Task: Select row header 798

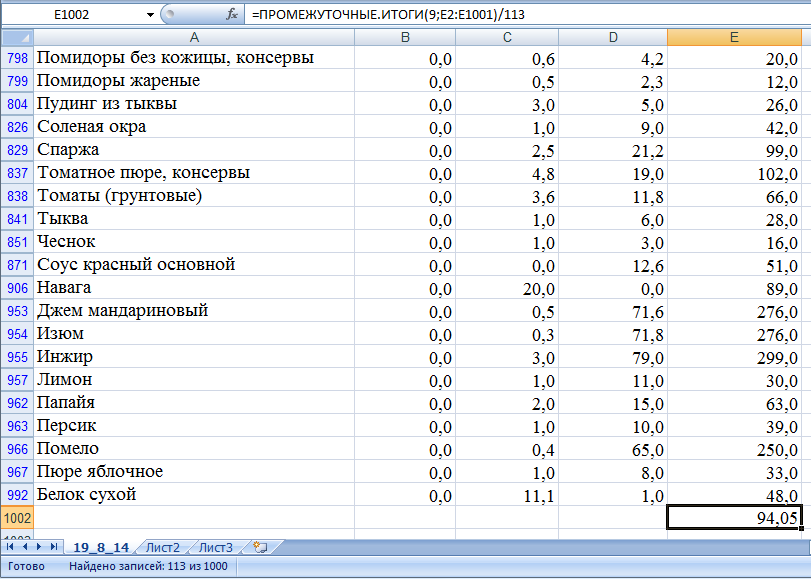Action: coord(17,57)
